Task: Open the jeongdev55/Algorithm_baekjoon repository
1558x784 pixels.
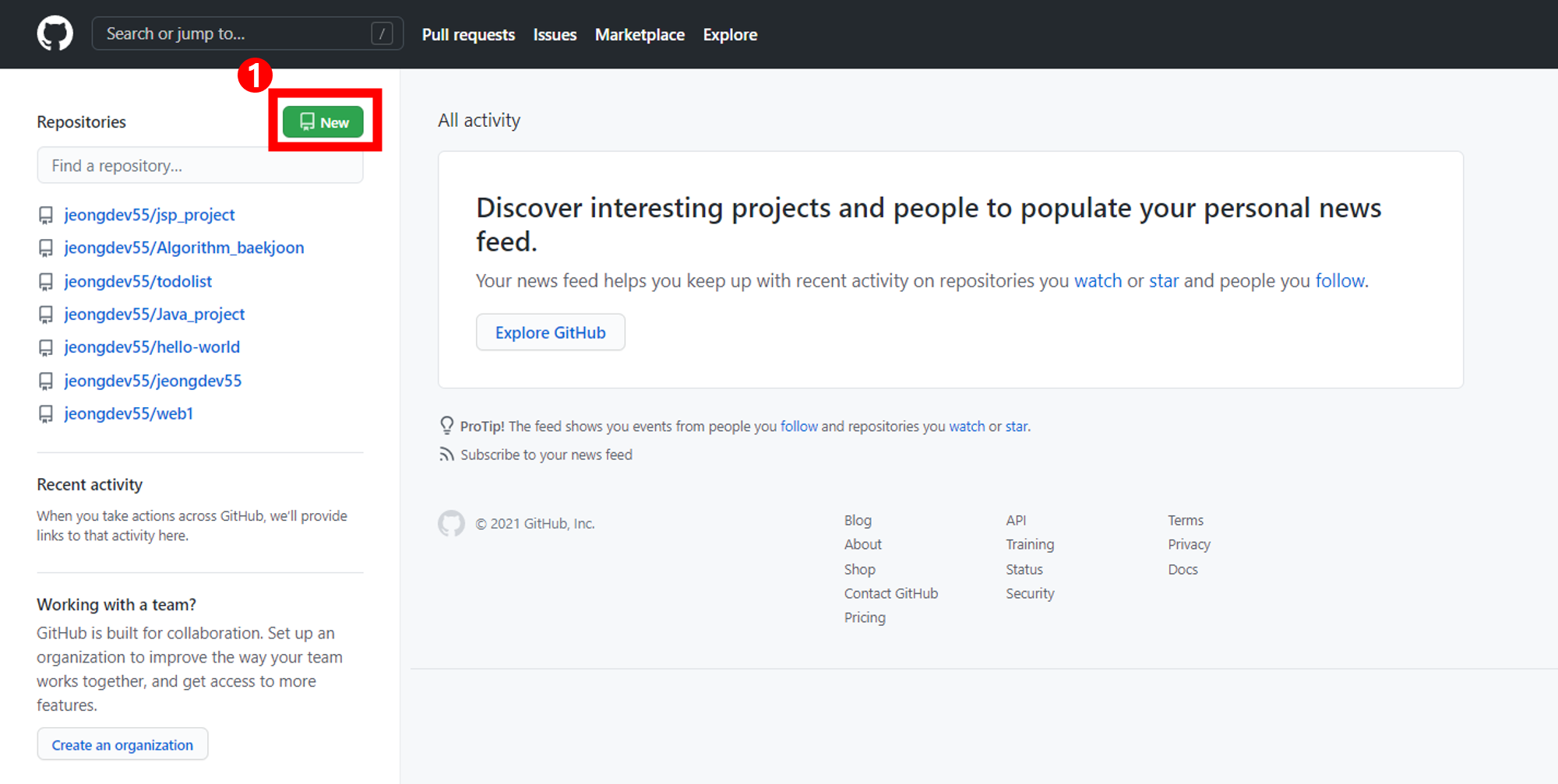Action: [x=184, y=248]
